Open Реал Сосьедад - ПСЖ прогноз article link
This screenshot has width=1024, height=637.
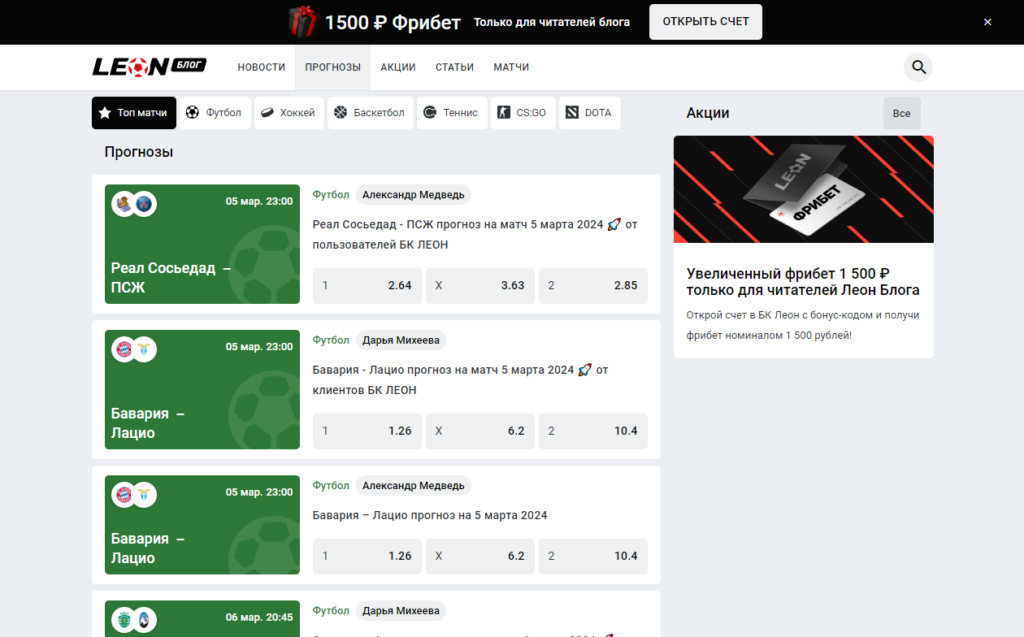coord(475,235)
